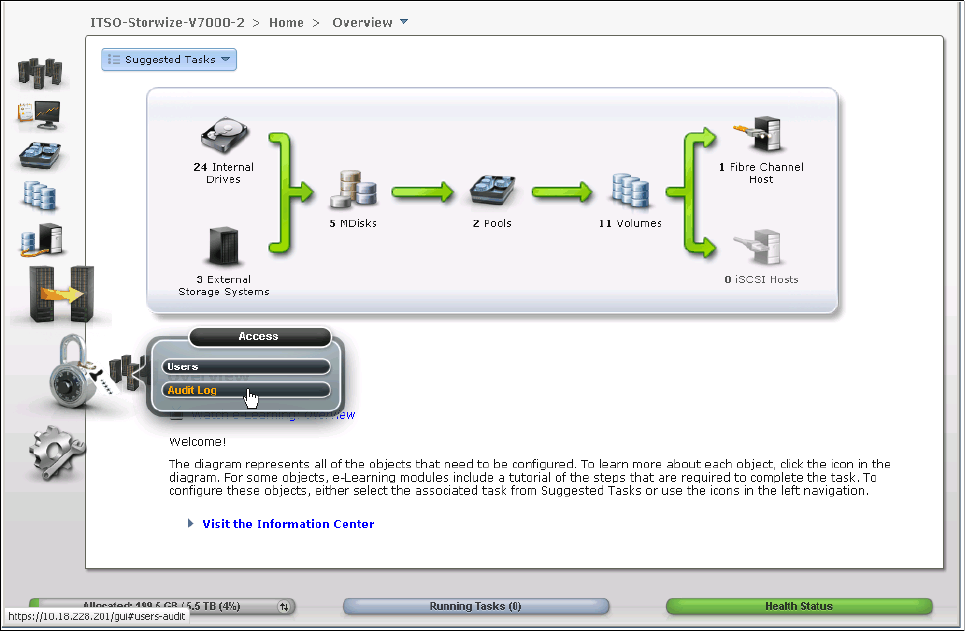Screen dimensions: 965x631
Task: Select Audit Log in the Access menu
Action: click(x=245, y=390)
